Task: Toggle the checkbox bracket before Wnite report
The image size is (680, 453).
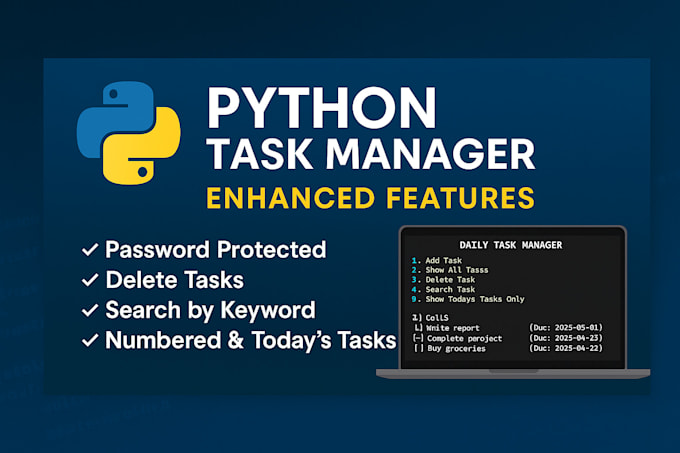Action: coord(418,328)
